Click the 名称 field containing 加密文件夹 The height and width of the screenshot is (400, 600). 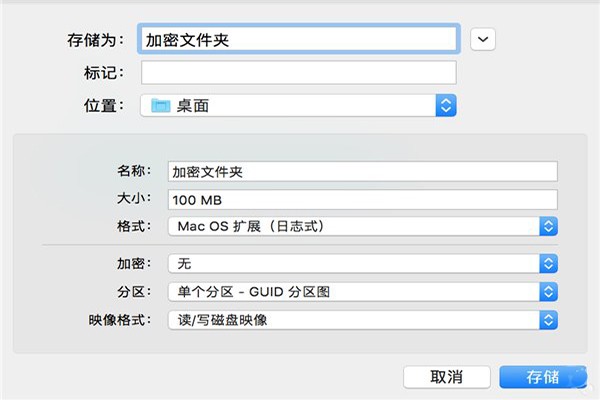click(x=362, y=171)
